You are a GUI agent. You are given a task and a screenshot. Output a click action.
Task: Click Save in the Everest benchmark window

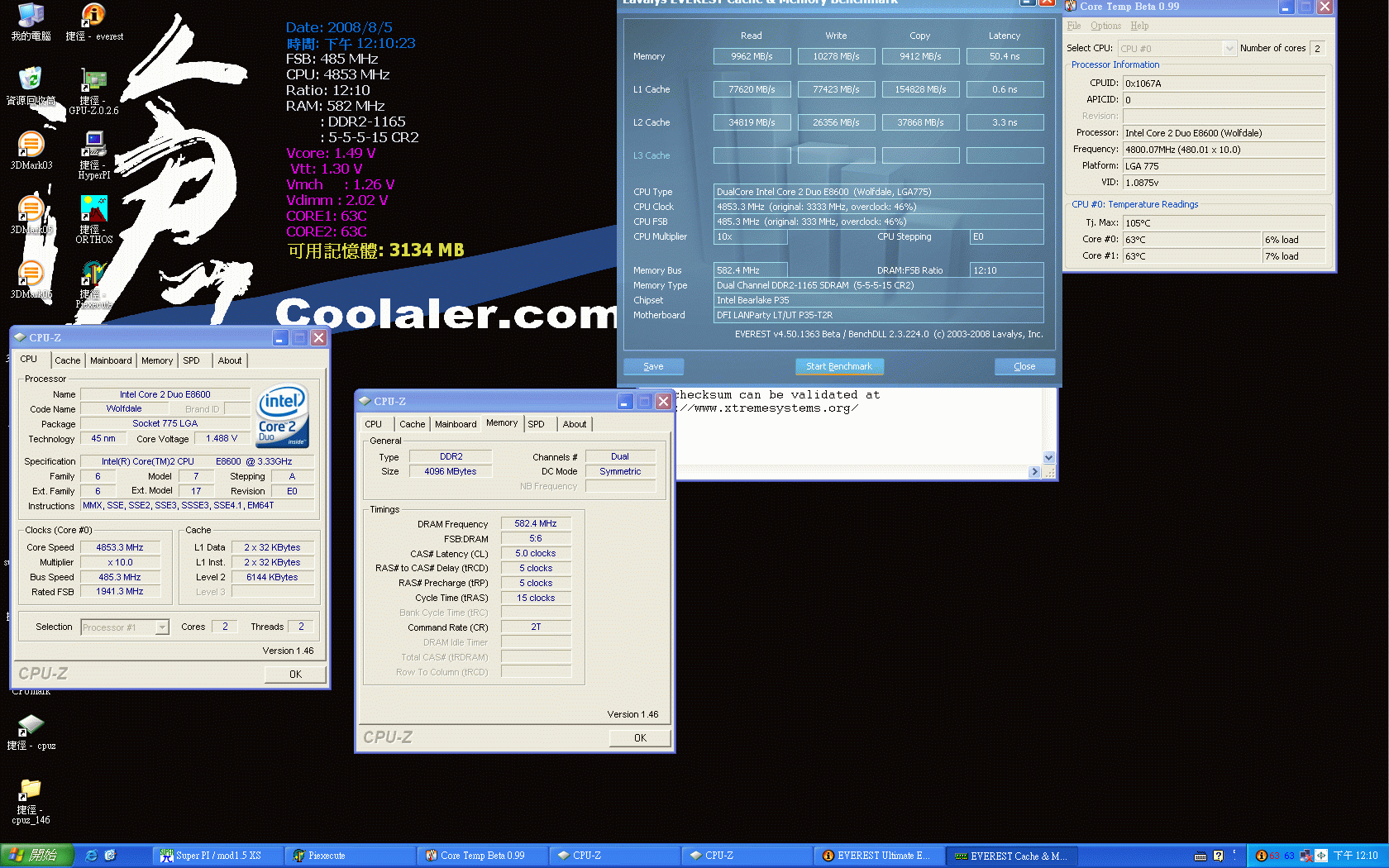click(653, 366)
